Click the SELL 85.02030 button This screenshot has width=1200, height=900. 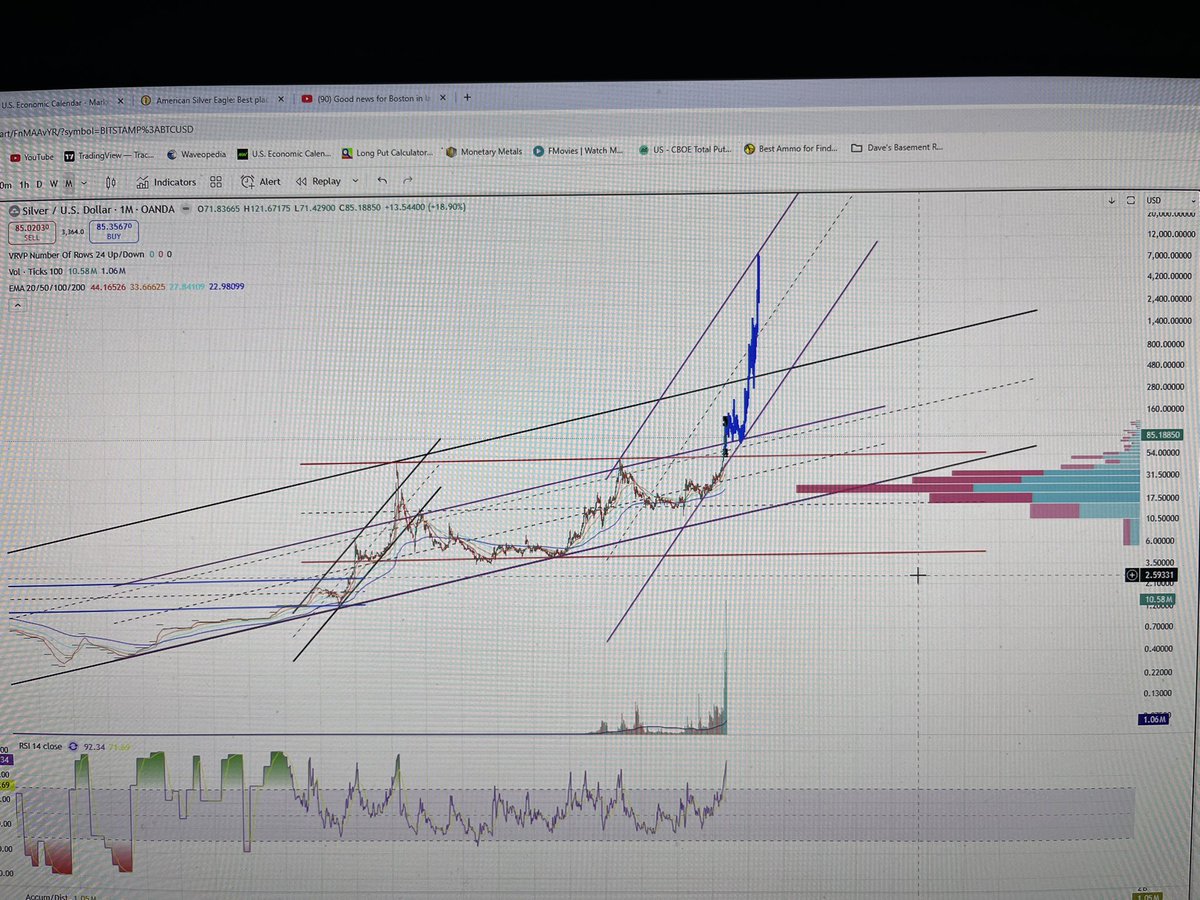tap(31, 231)
